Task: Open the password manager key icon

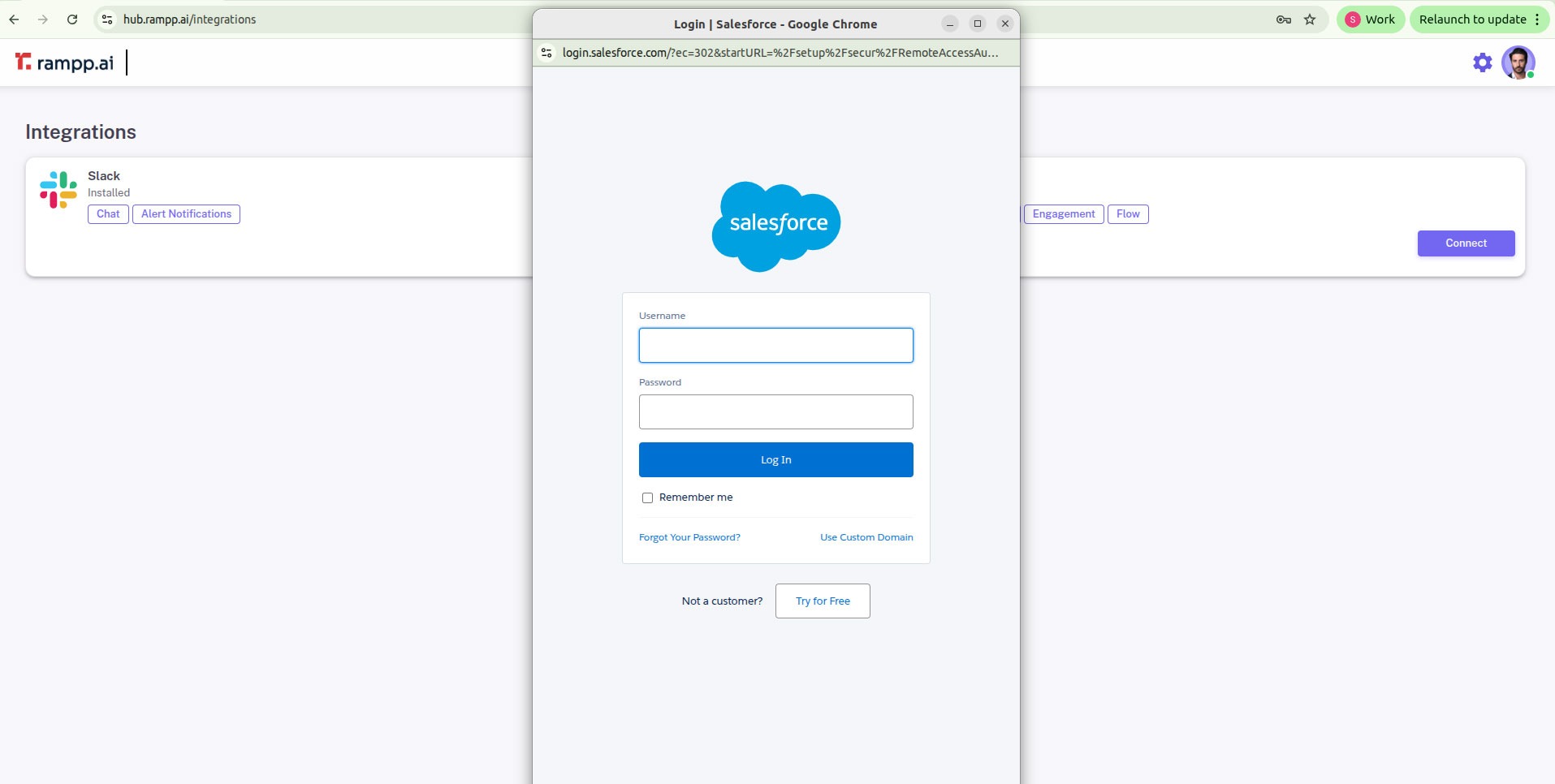Action: (1283, 19)
